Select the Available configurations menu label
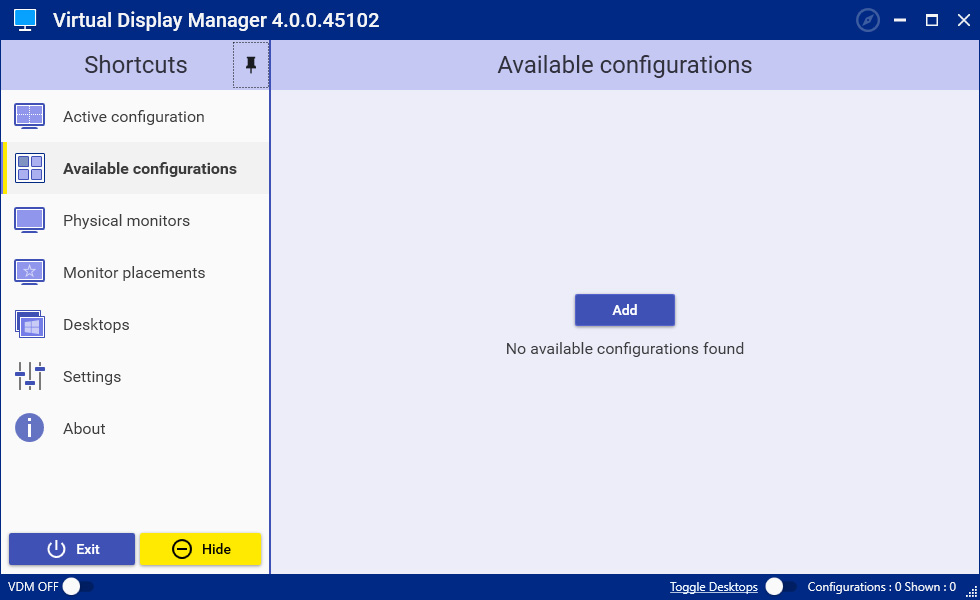Image resolution: width=980 pixels, height=600 pixels. click(150, 169)
